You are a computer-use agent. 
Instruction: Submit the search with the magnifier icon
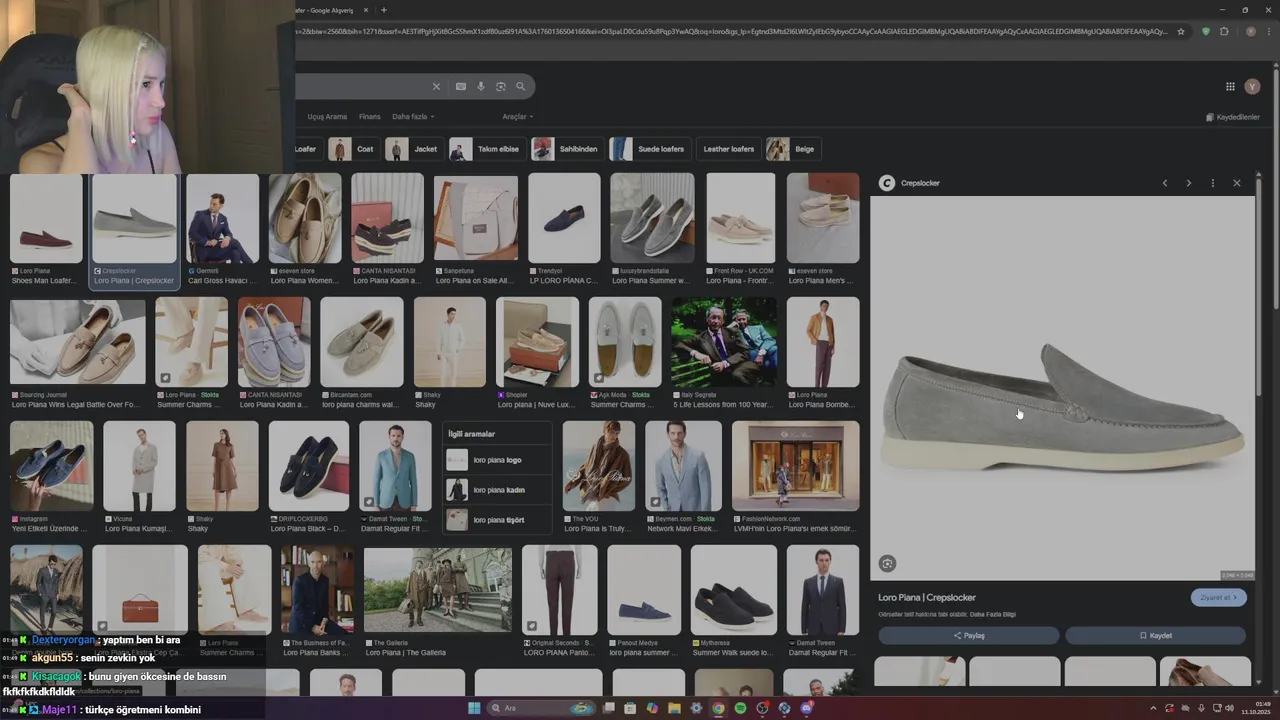tap(520, 87)
